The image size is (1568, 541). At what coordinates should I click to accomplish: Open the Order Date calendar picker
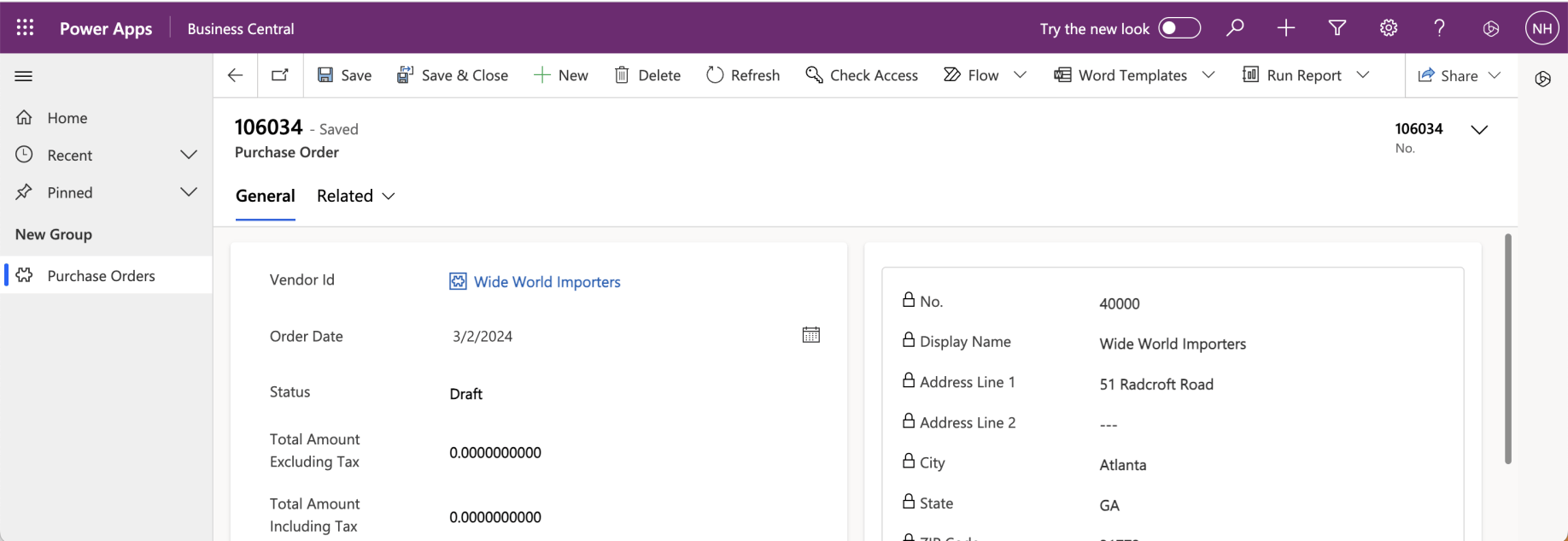(810, 335)
